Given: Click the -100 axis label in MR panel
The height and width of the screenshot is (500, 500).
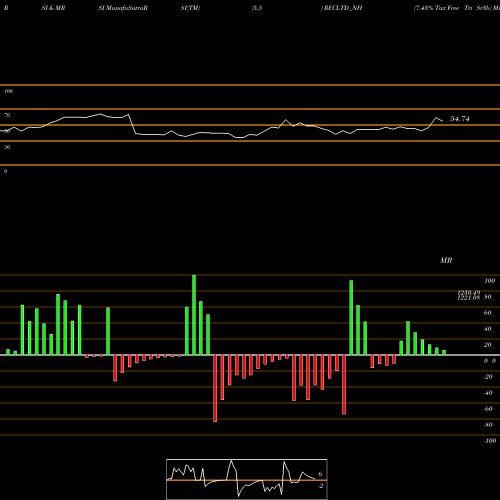Looking at the screenshot, I should pyautogui.click(x=490, y=441).
